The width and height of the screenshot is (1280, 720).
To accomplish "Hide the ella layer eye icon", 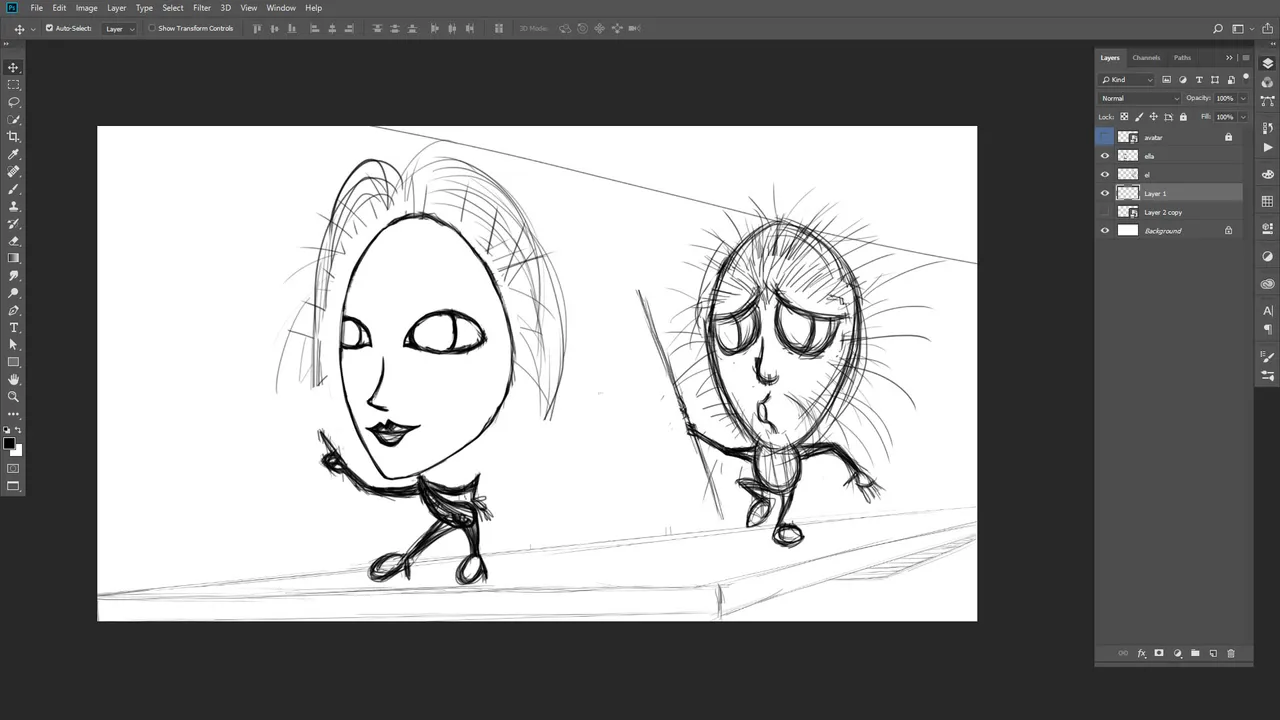I will [x=1105, y=156].
